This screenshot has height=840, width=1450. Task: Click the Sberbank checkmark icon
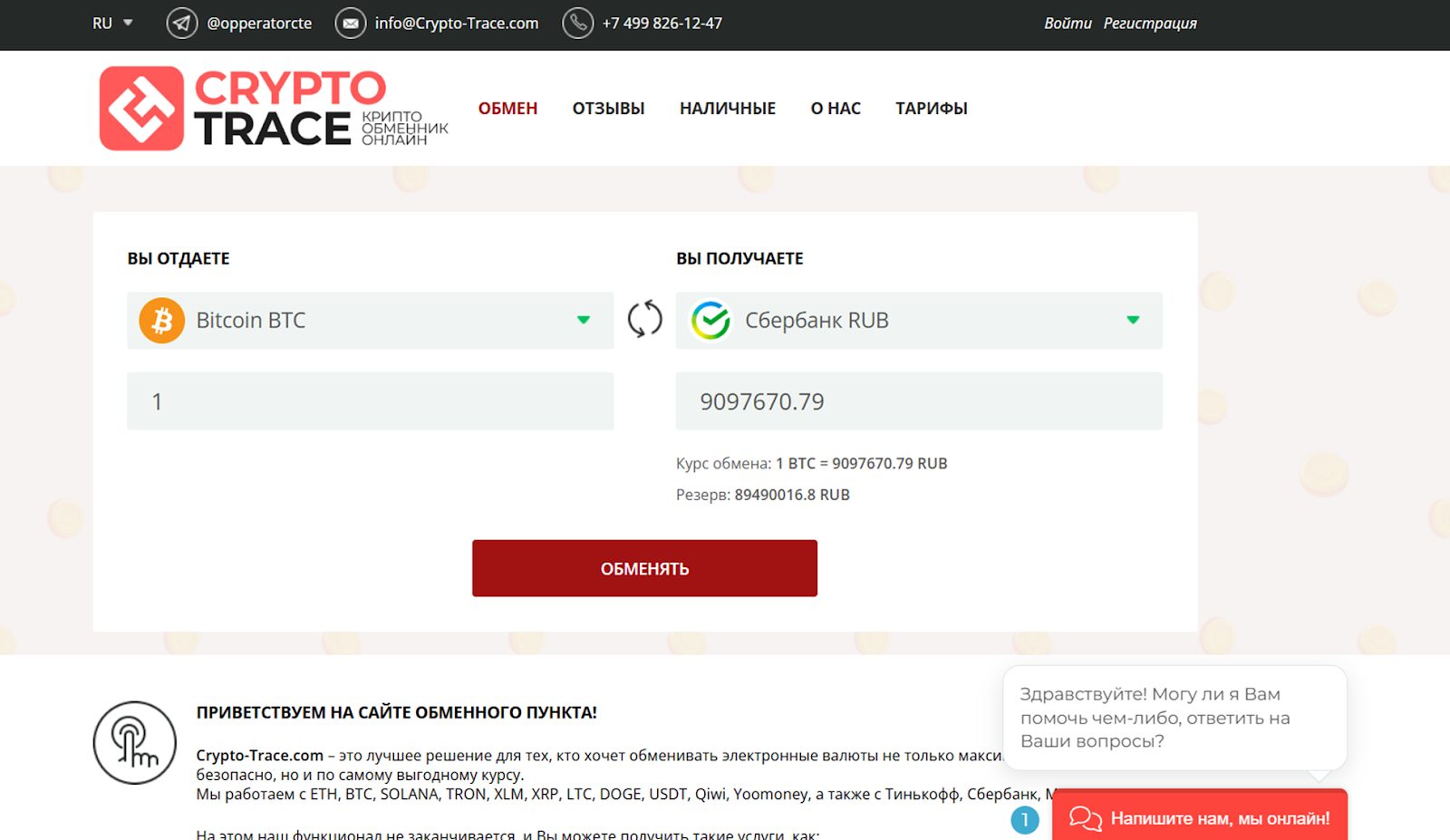(711, 321)
